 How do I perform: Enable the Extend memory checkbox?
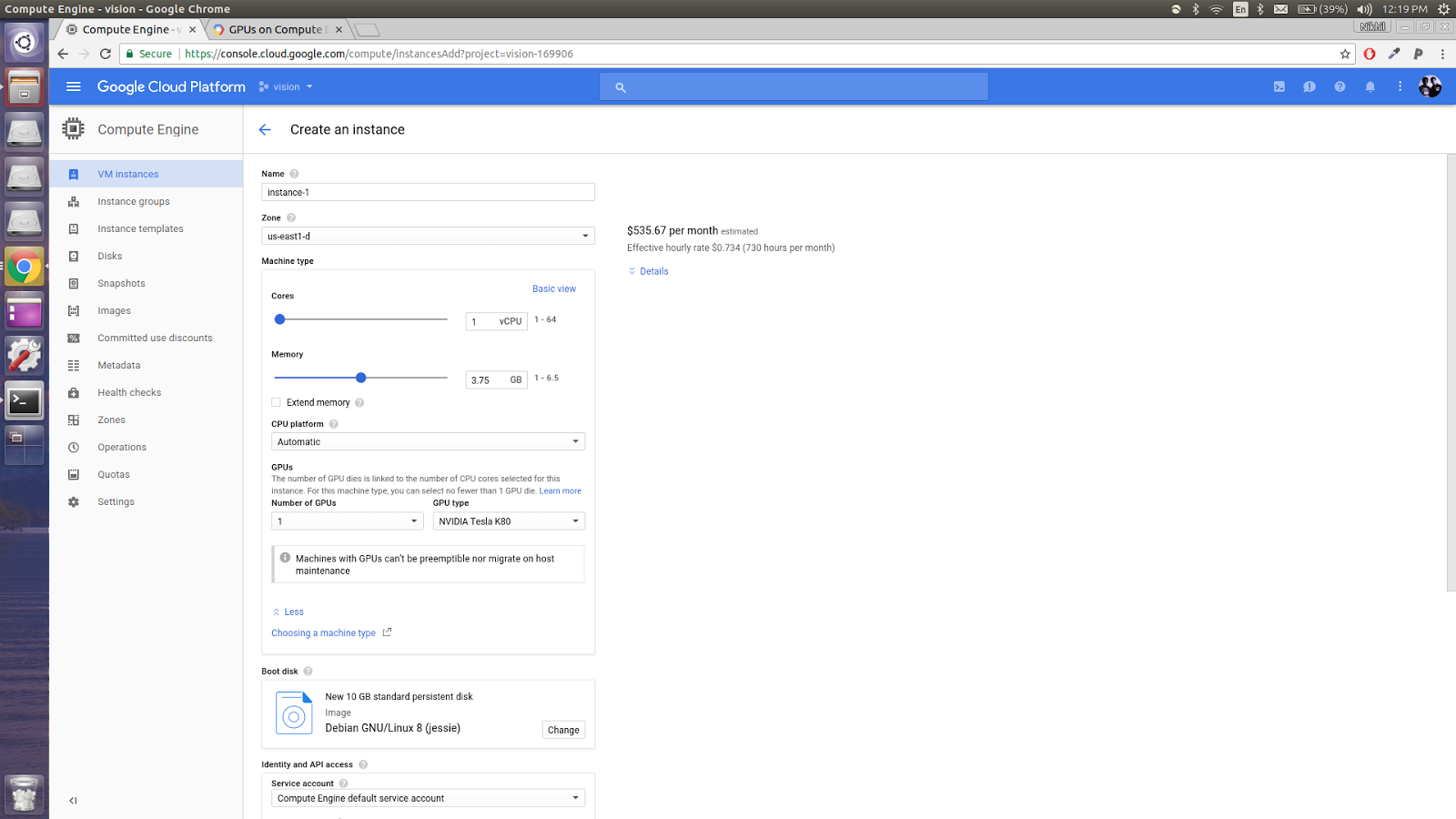(276, 401)
